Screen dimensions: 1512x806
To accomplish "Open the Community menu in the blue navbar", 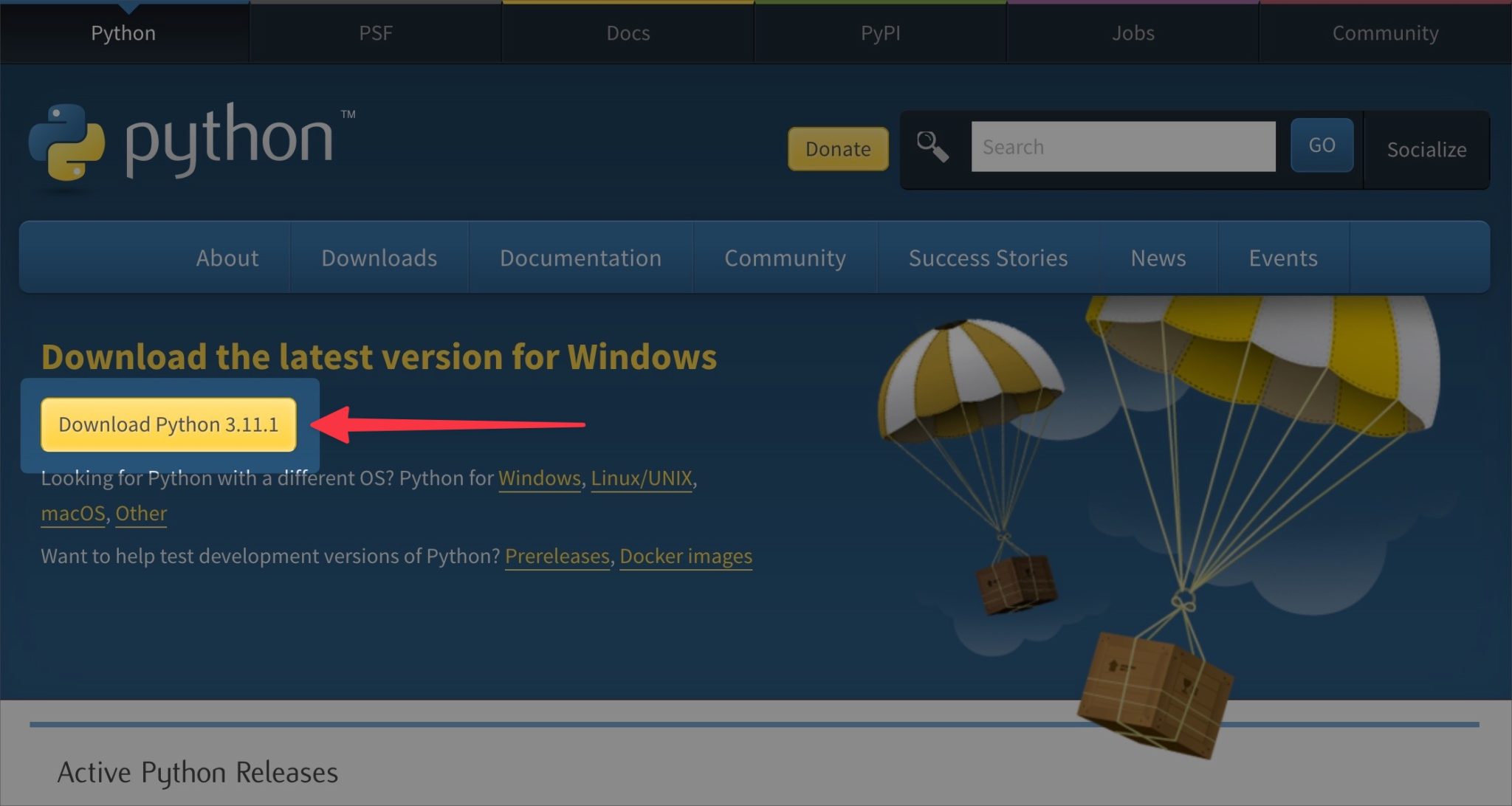I will pos(785,258).
